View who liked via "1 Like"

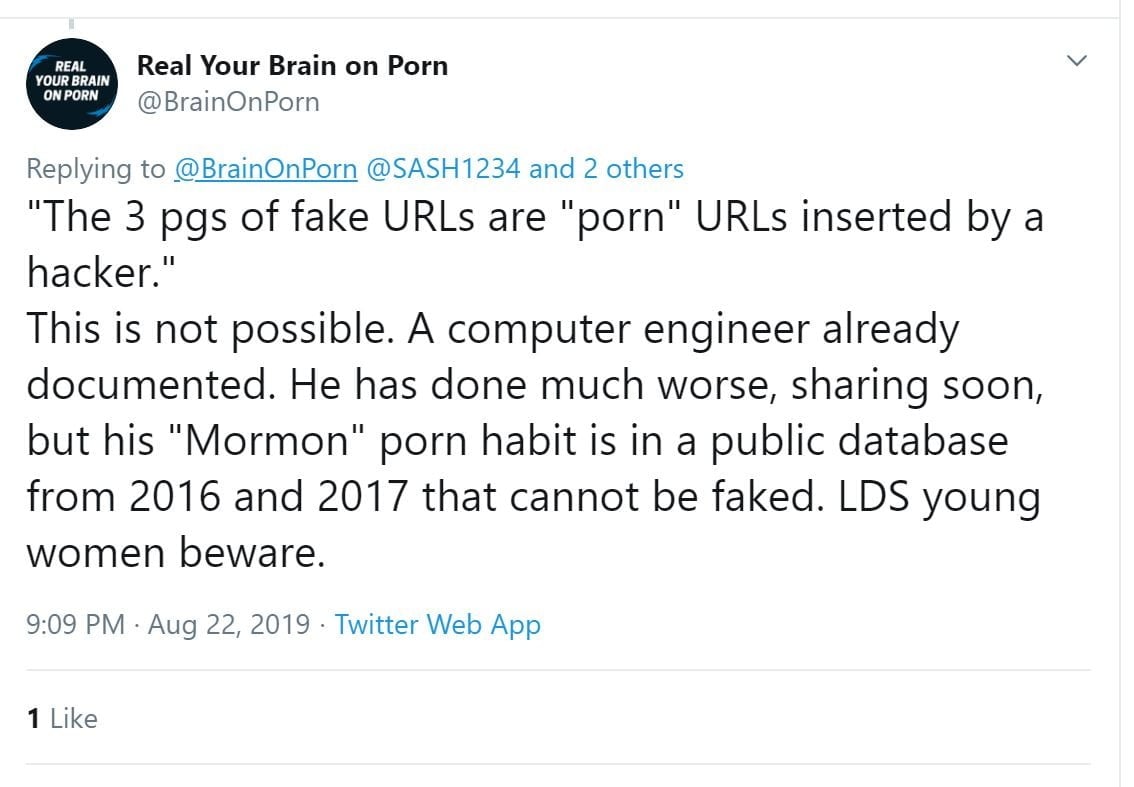[61, 718]
